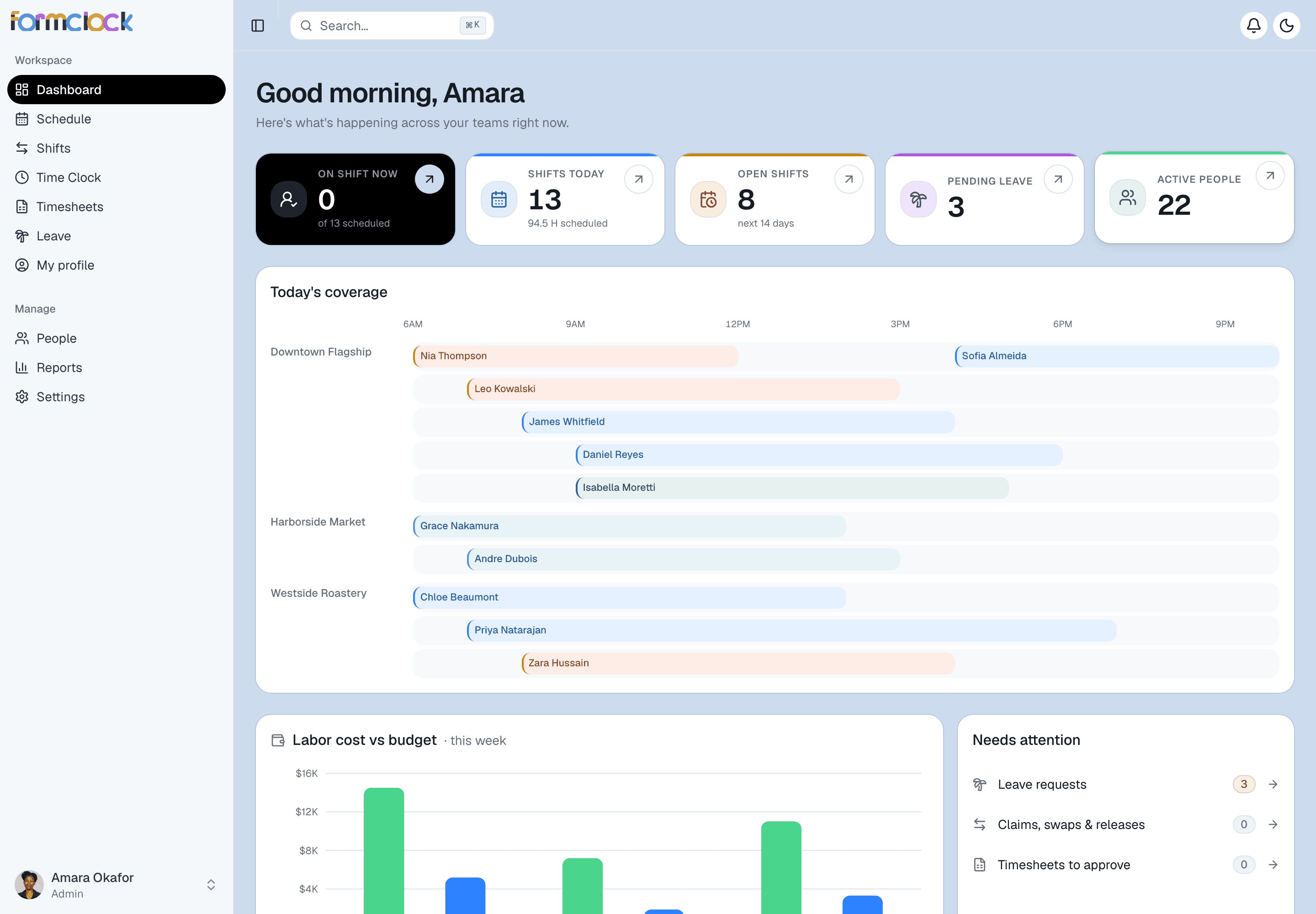Select Leo Kowalski's shift bar
This screenshot has width=1316, height=914.
click(x=683, y=389)
